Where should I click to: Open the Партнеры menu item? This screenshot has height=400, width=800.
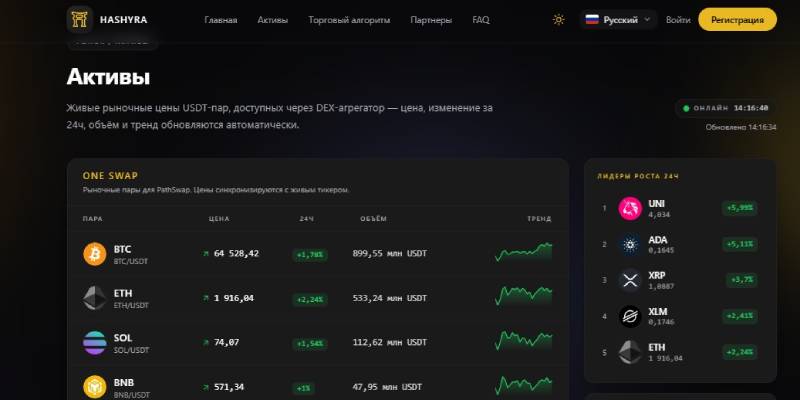[431, 20]
